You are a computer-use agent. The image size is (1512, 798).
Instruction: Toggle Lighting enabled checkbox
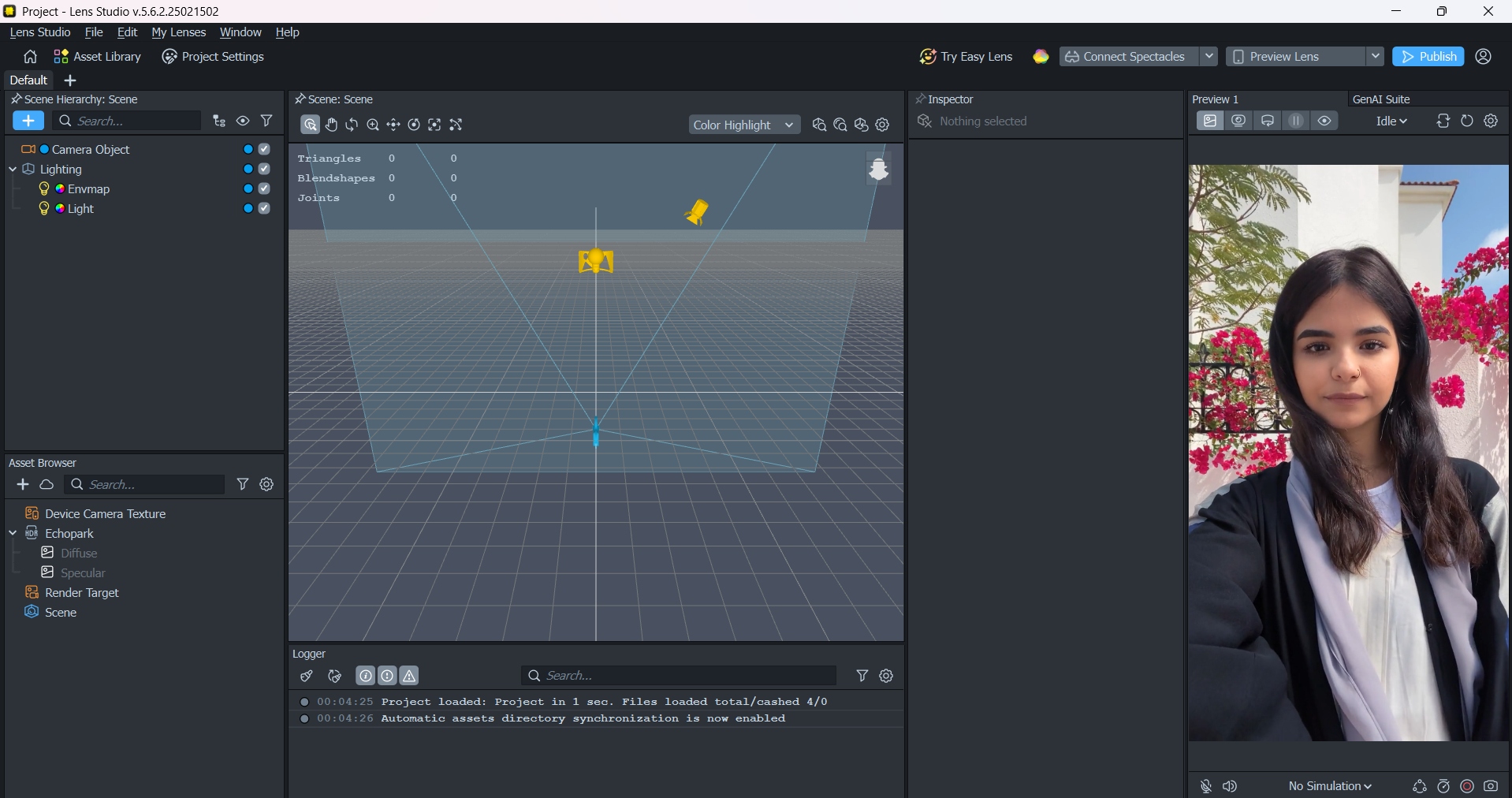click(x=264, y=169)
